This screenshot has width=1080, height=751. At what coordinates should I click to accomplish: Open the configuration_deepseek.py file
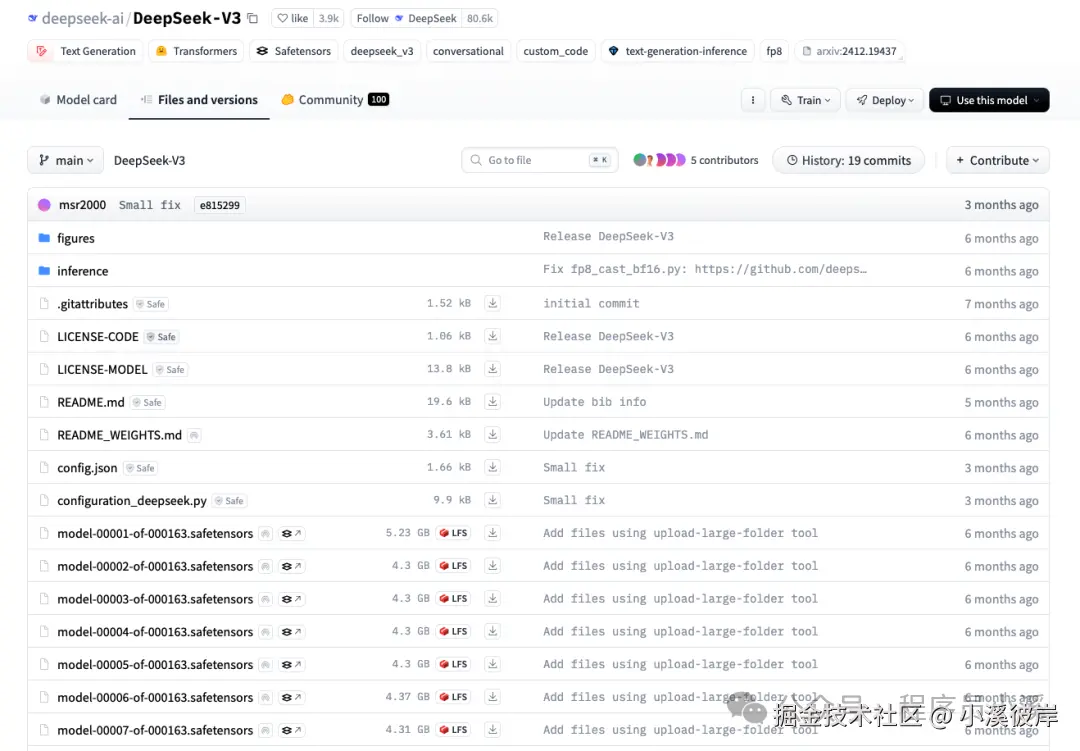point(132,501)
